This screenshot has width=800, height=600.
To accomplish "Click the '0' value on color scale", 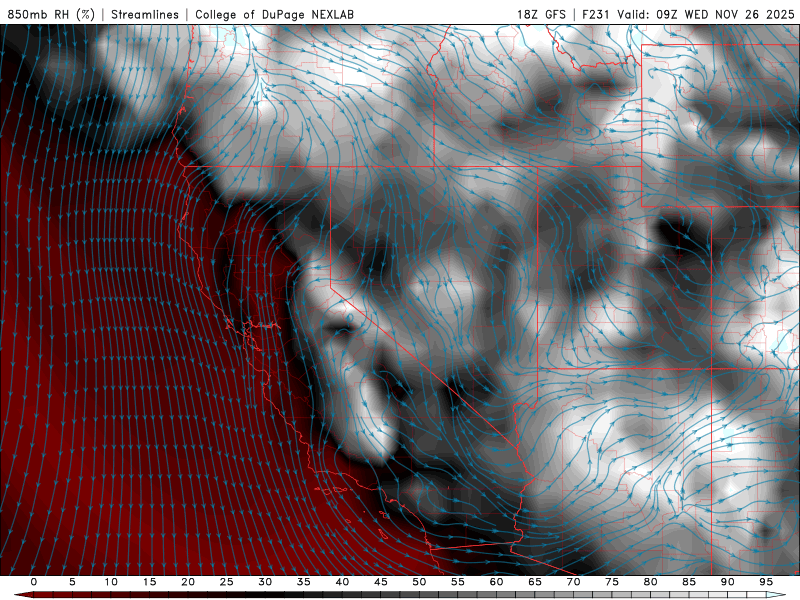I will click(x=34, y=582).
